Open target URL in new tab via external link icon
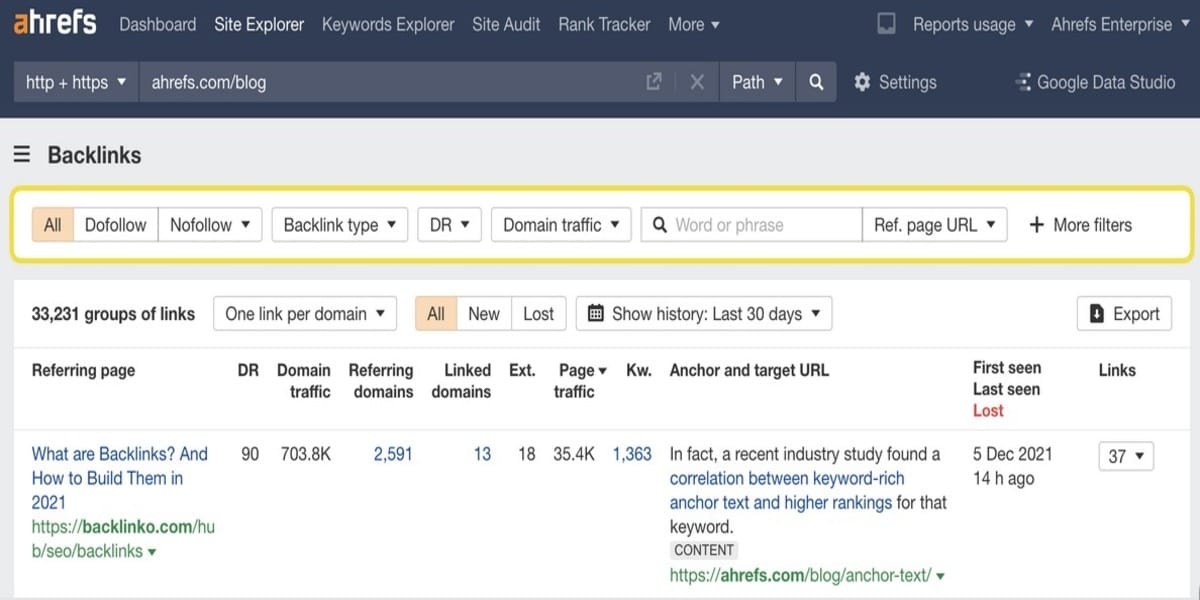 coord(654,82)
